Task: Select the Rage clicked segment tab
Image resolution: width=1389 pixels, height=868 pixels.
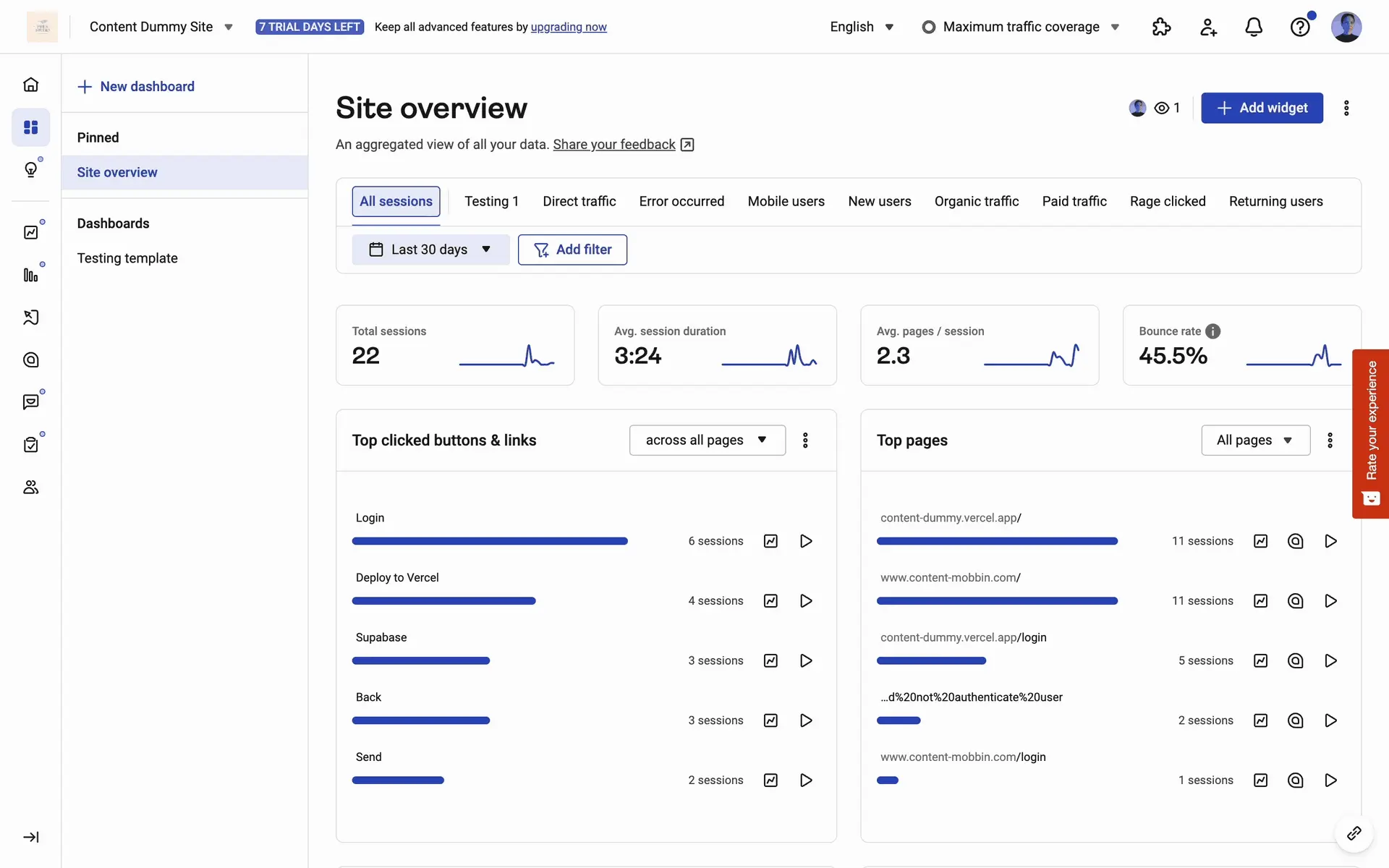Action: (1167, 201)
